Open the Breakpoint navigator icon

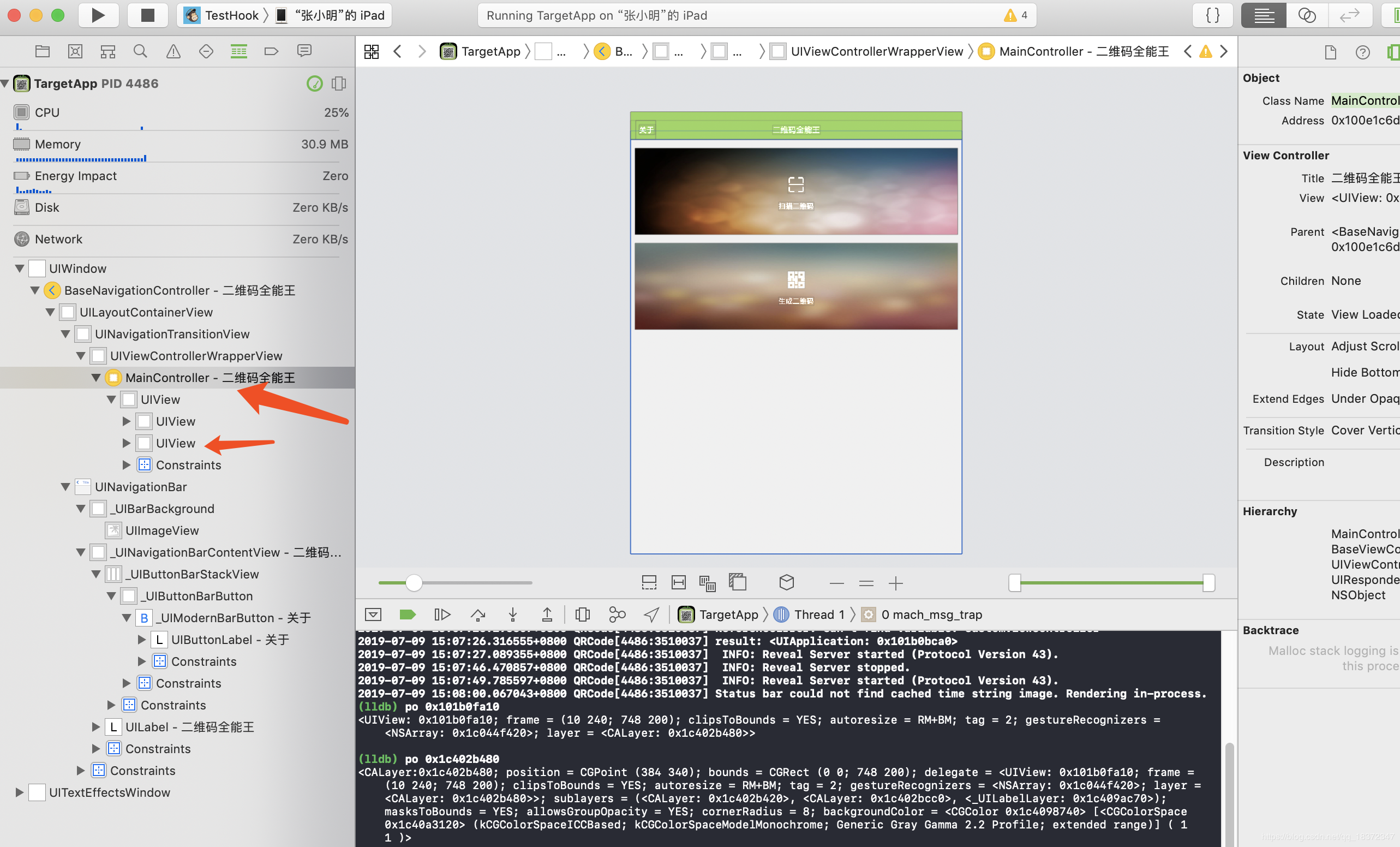point(272,52)
